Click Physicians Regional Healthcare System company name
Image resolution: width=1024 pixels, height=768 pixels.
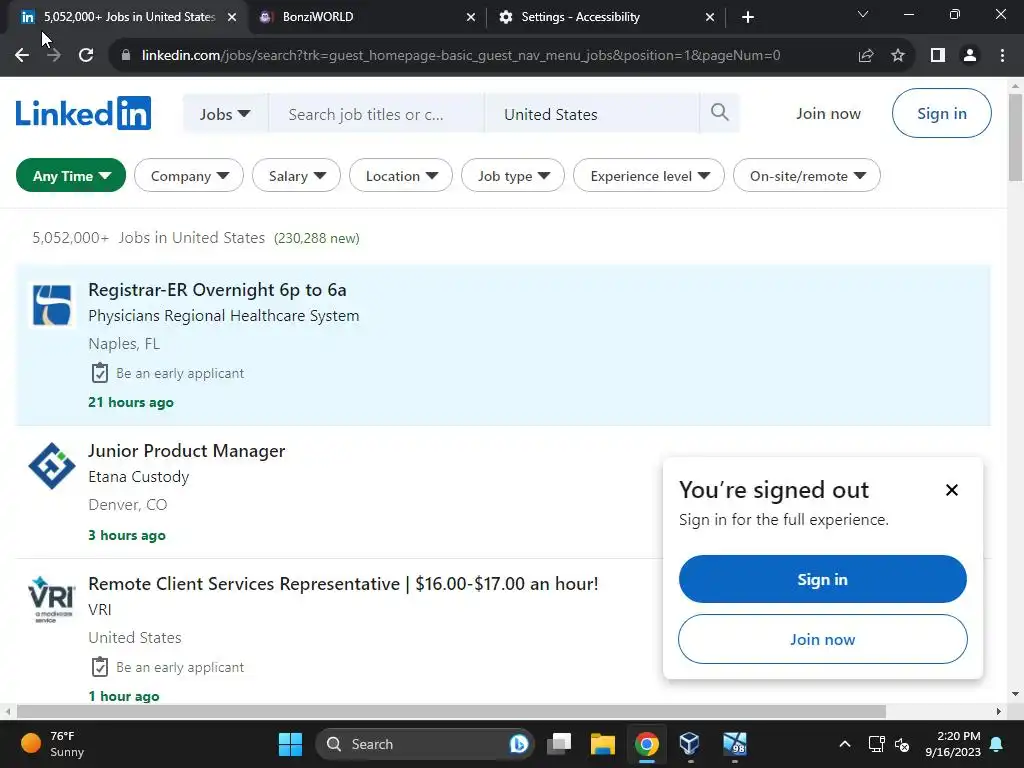point(223,316)
